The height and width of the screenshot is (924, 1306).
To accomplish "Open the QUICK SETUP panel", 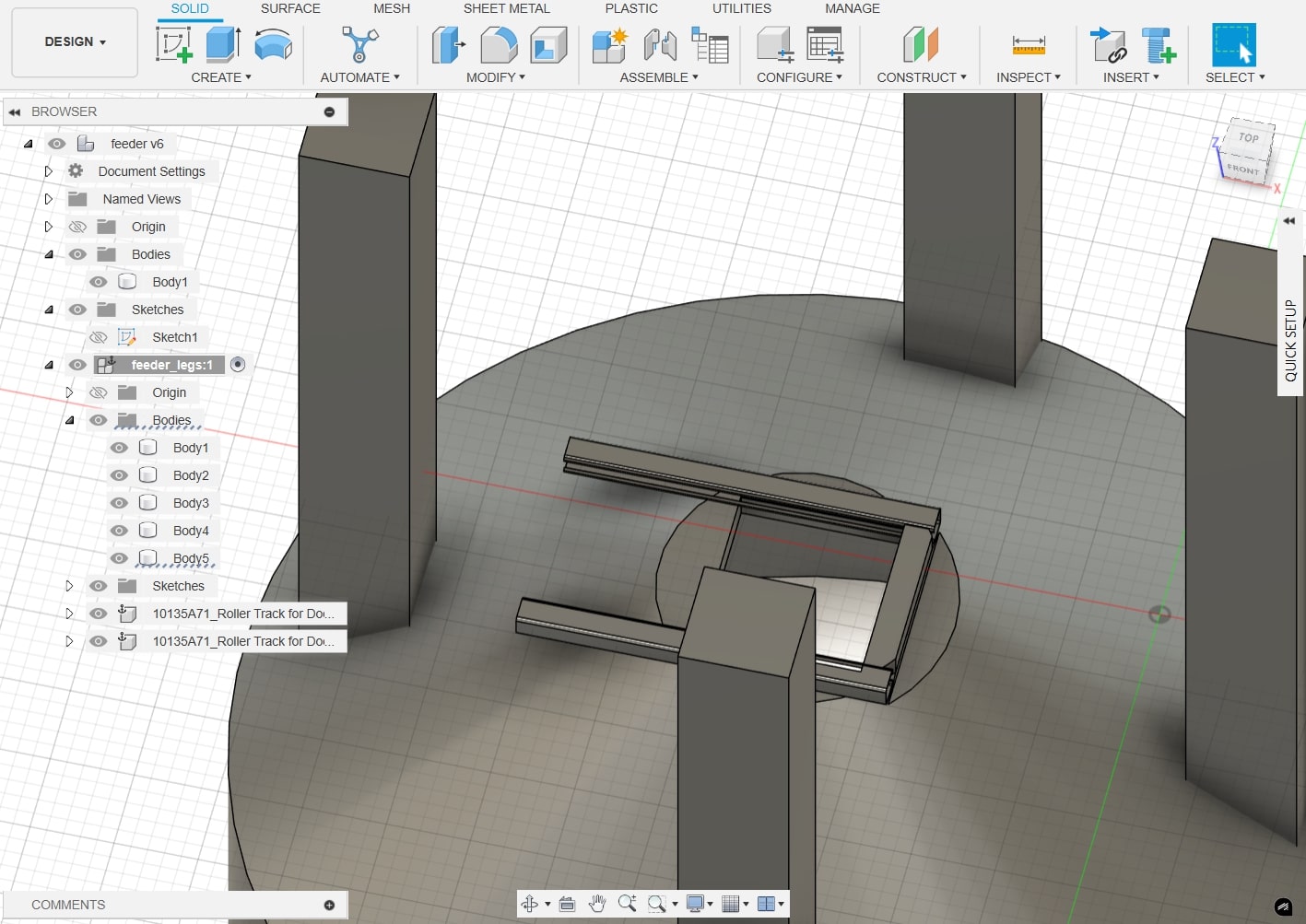I will [x=1290, y=341].
